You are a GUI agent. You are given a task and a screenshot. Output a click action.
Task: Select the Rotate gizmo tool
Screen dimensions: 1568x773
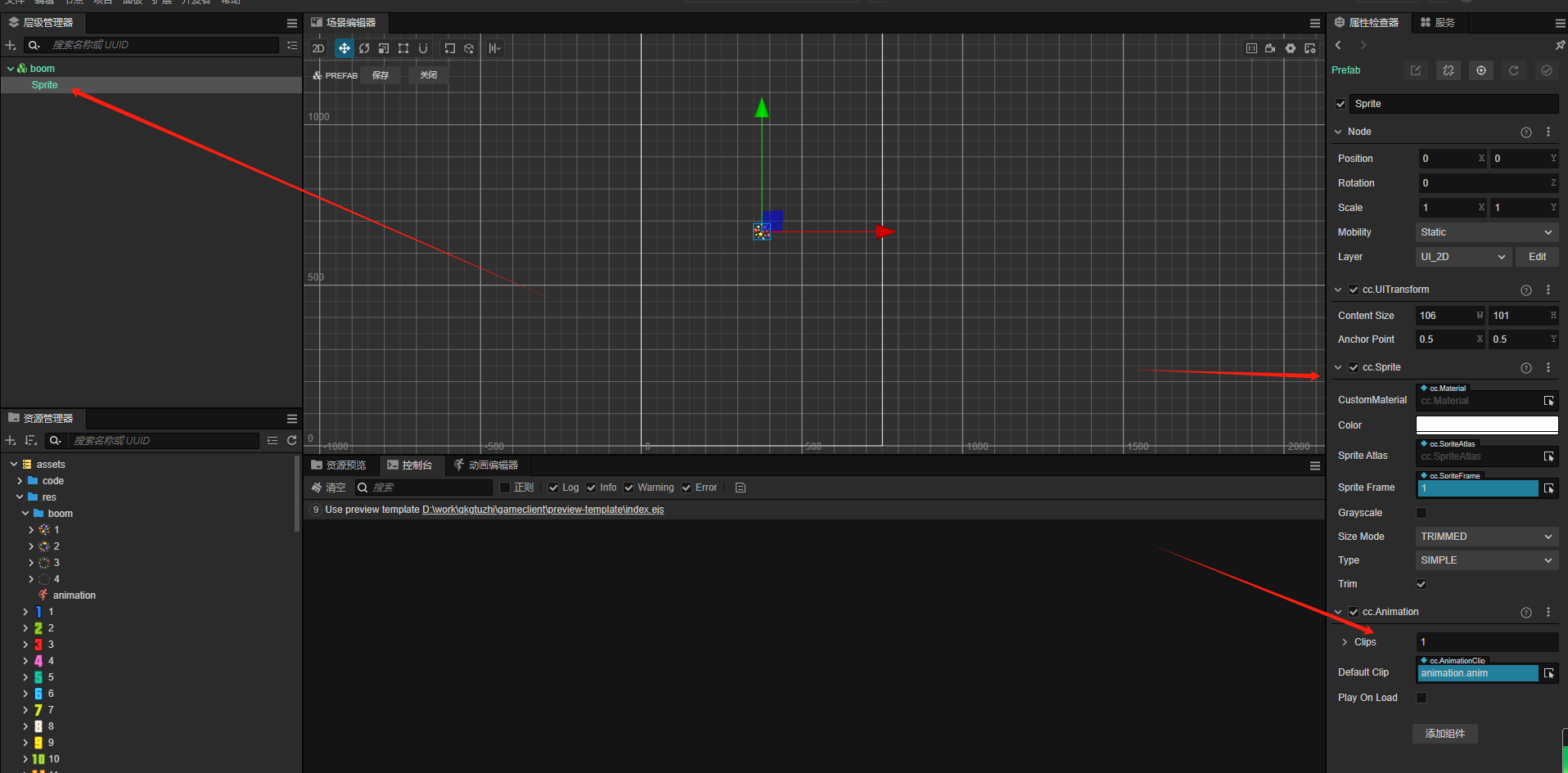(364, 48)
